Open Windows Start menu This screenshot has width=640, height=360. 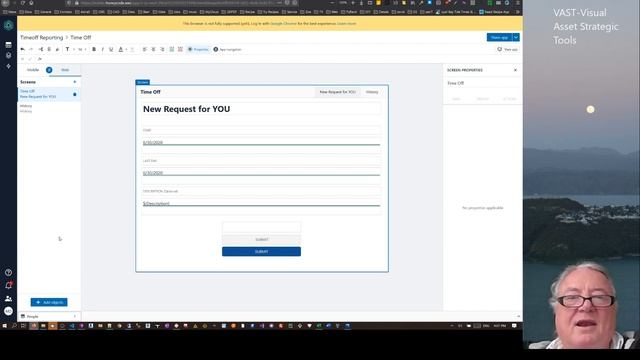click(5, 326)
